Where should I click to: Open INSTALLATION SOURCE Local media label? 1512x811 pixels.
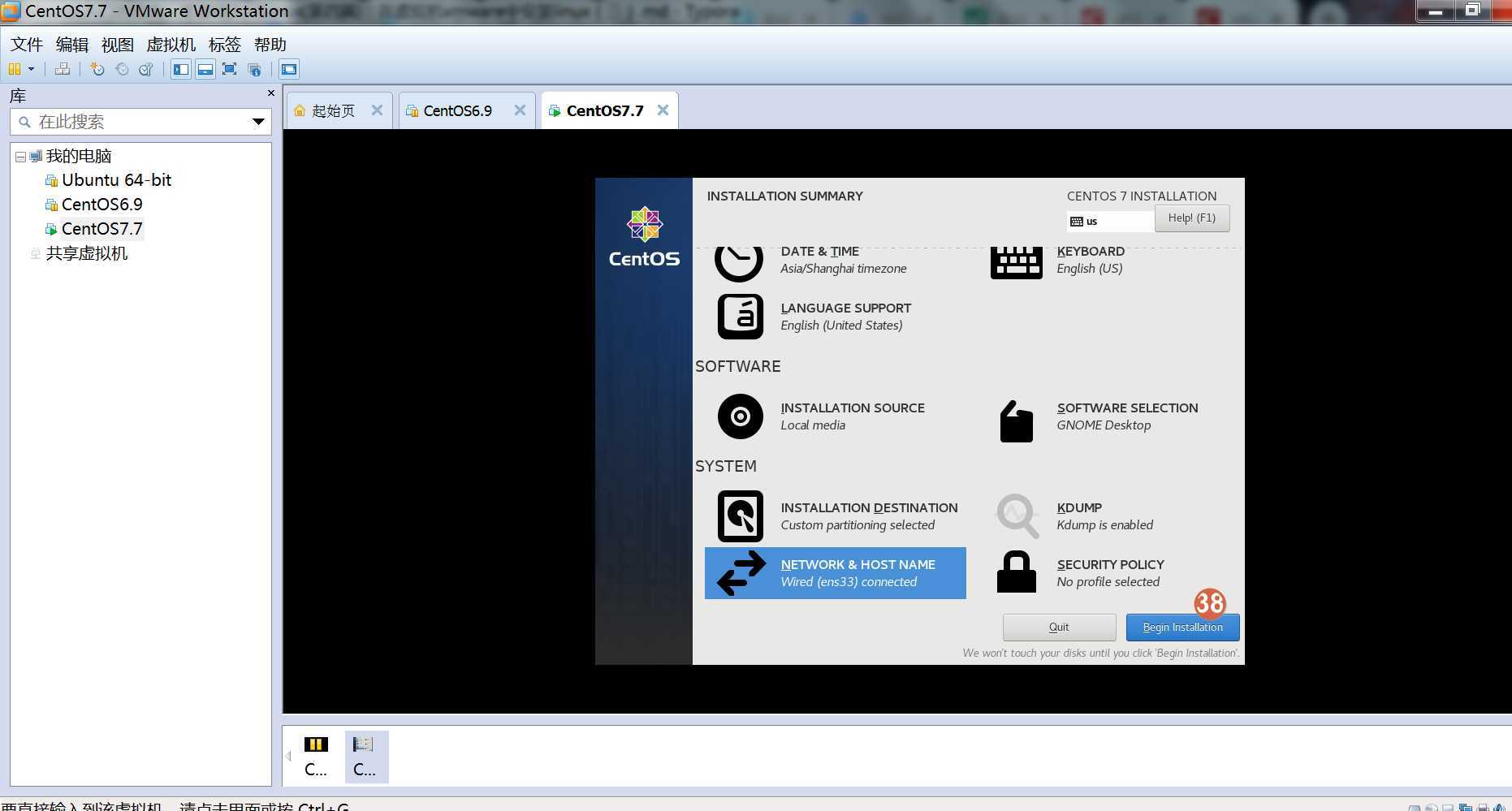(x=853, y=416)
